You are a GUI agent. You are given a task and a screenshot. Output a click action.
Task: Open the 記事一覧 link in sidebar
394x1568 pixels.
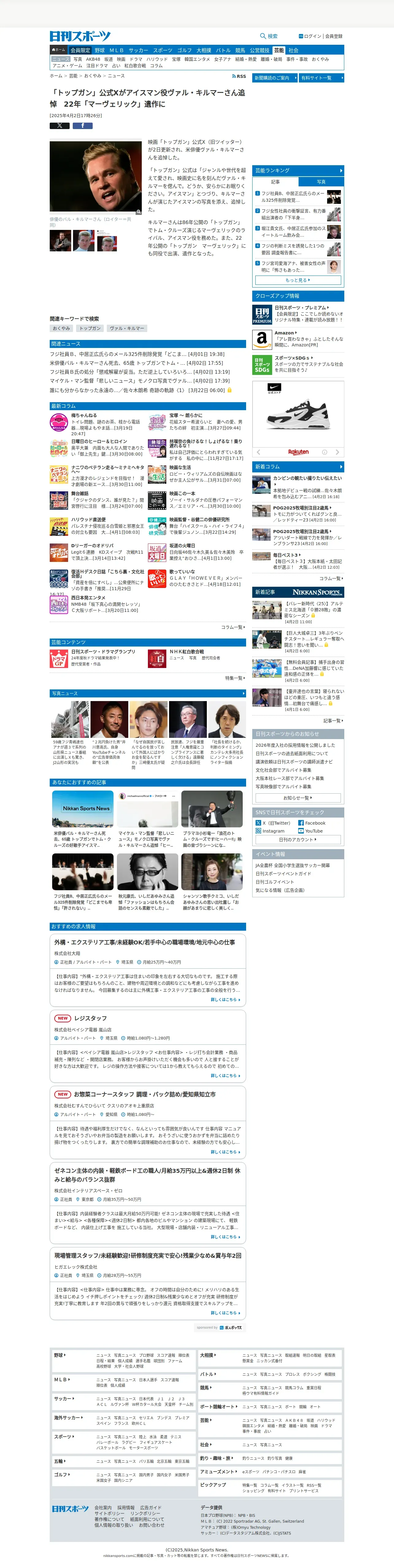tap(333, 721)
